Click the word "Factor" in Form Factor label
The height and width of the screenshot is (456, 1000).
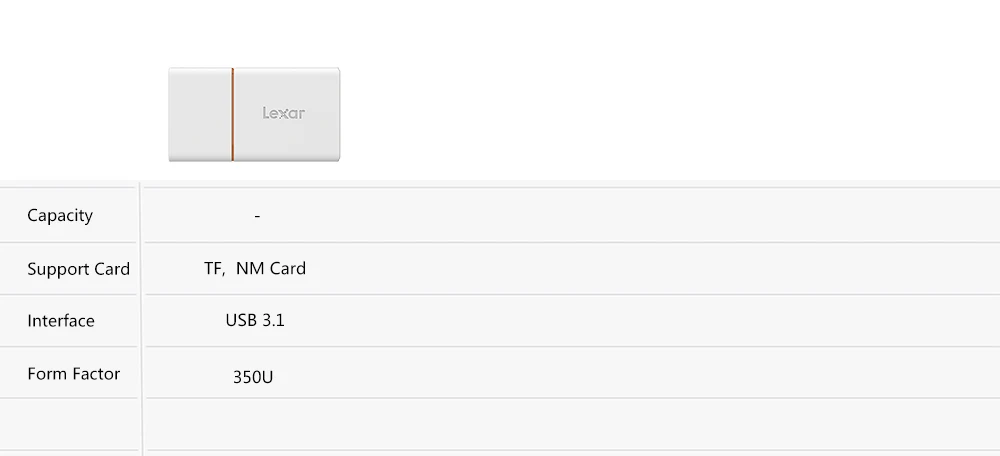click(x=94, y=373)
